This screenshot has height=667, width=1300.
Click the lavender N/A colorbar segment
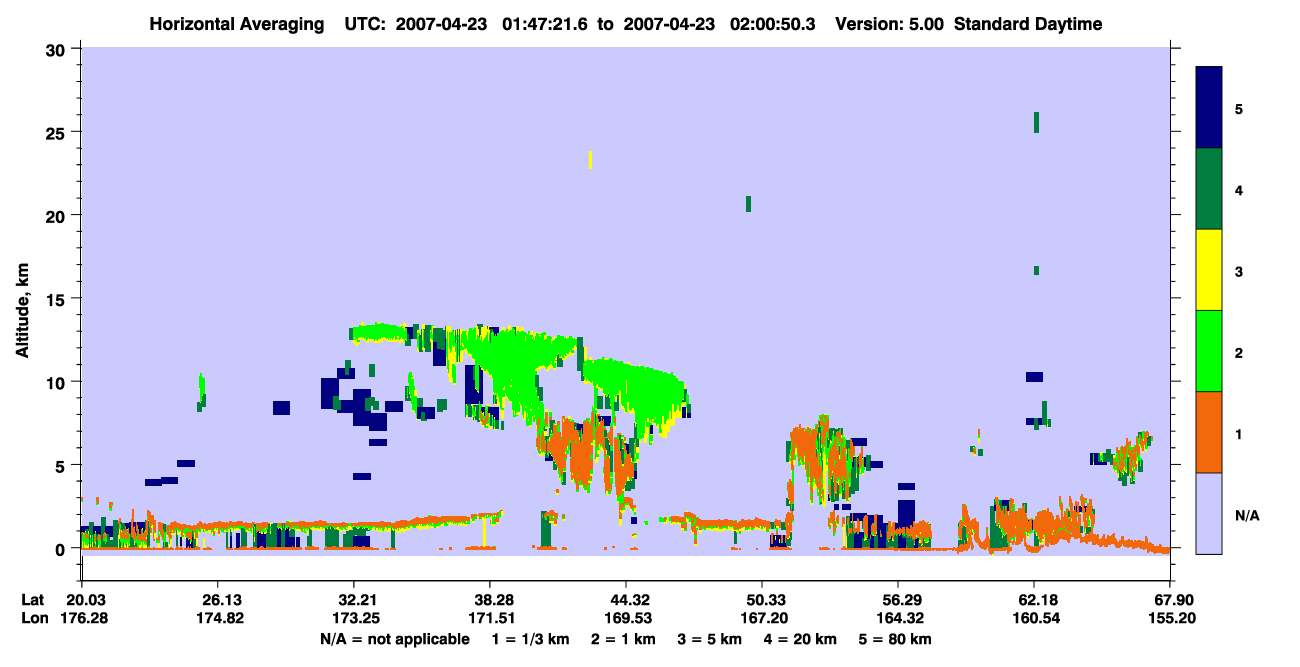tap(1209, 513)
